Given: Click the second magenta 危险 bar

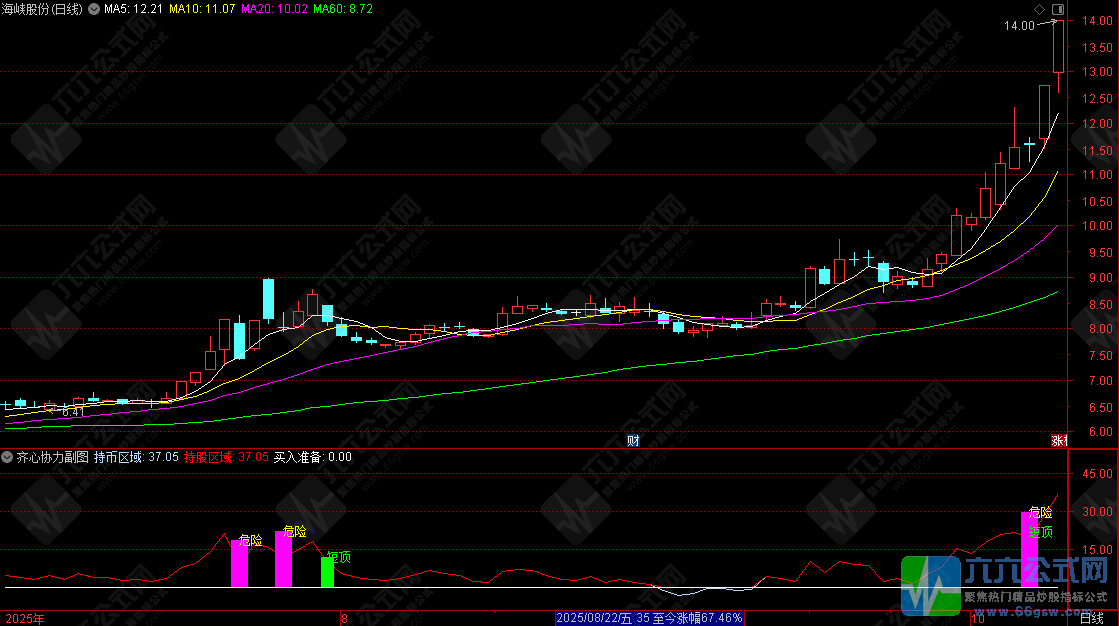Looking at the screenshot, I should click(x=283, y=558).
